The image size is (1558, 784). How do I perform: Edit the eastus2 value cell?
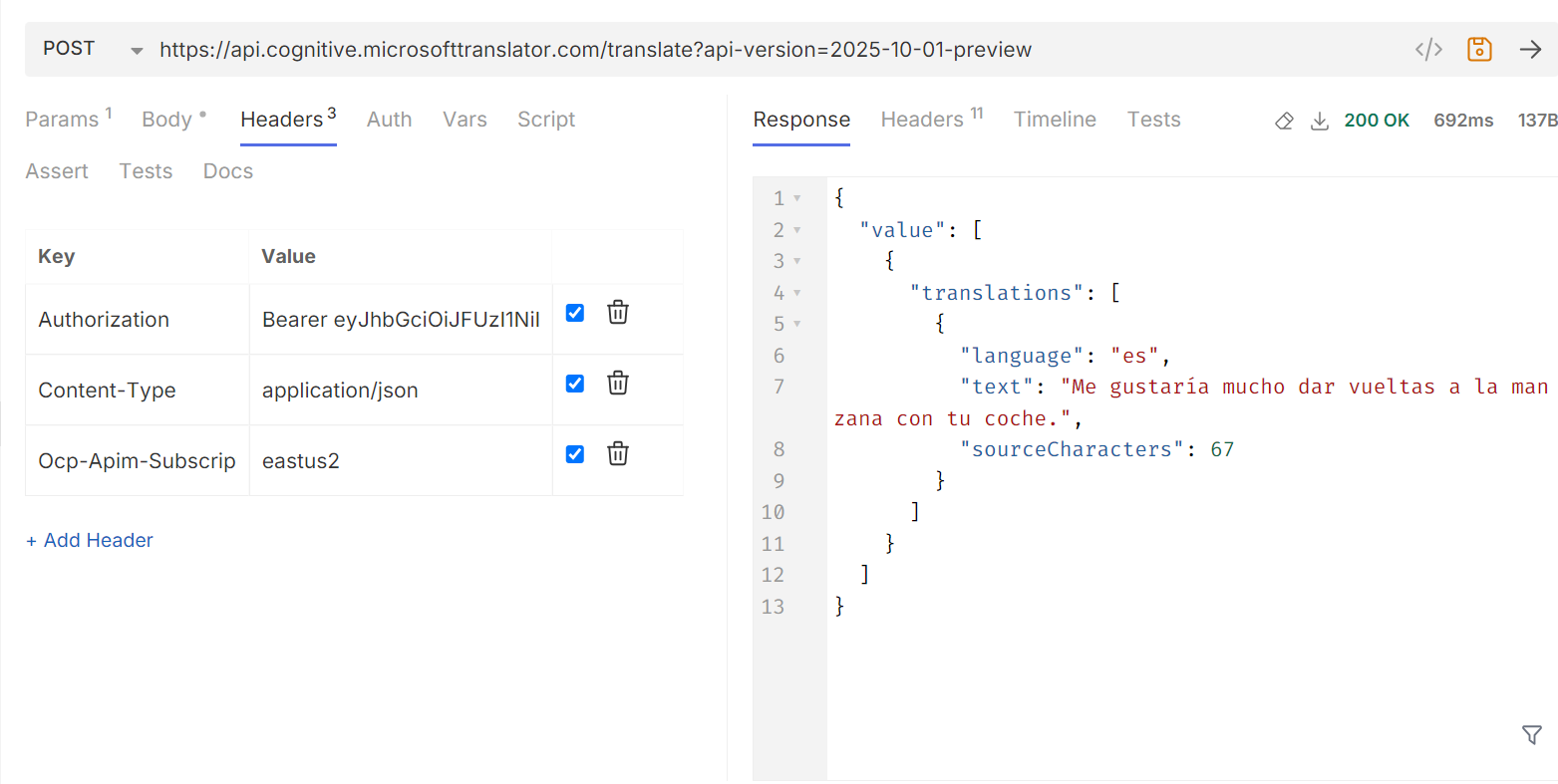coord(401,461)
